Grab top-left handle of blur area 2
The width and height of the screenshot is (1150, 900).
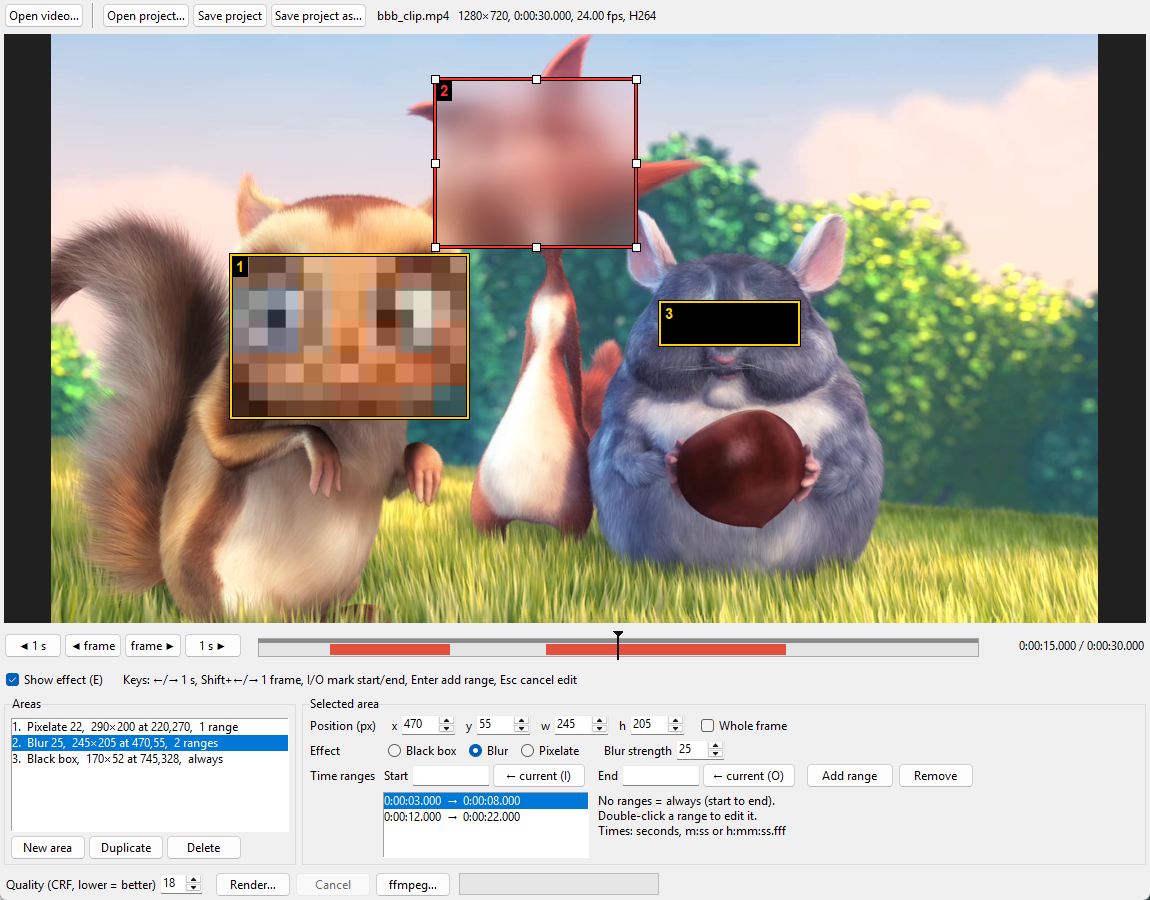[x=436, y=79]
